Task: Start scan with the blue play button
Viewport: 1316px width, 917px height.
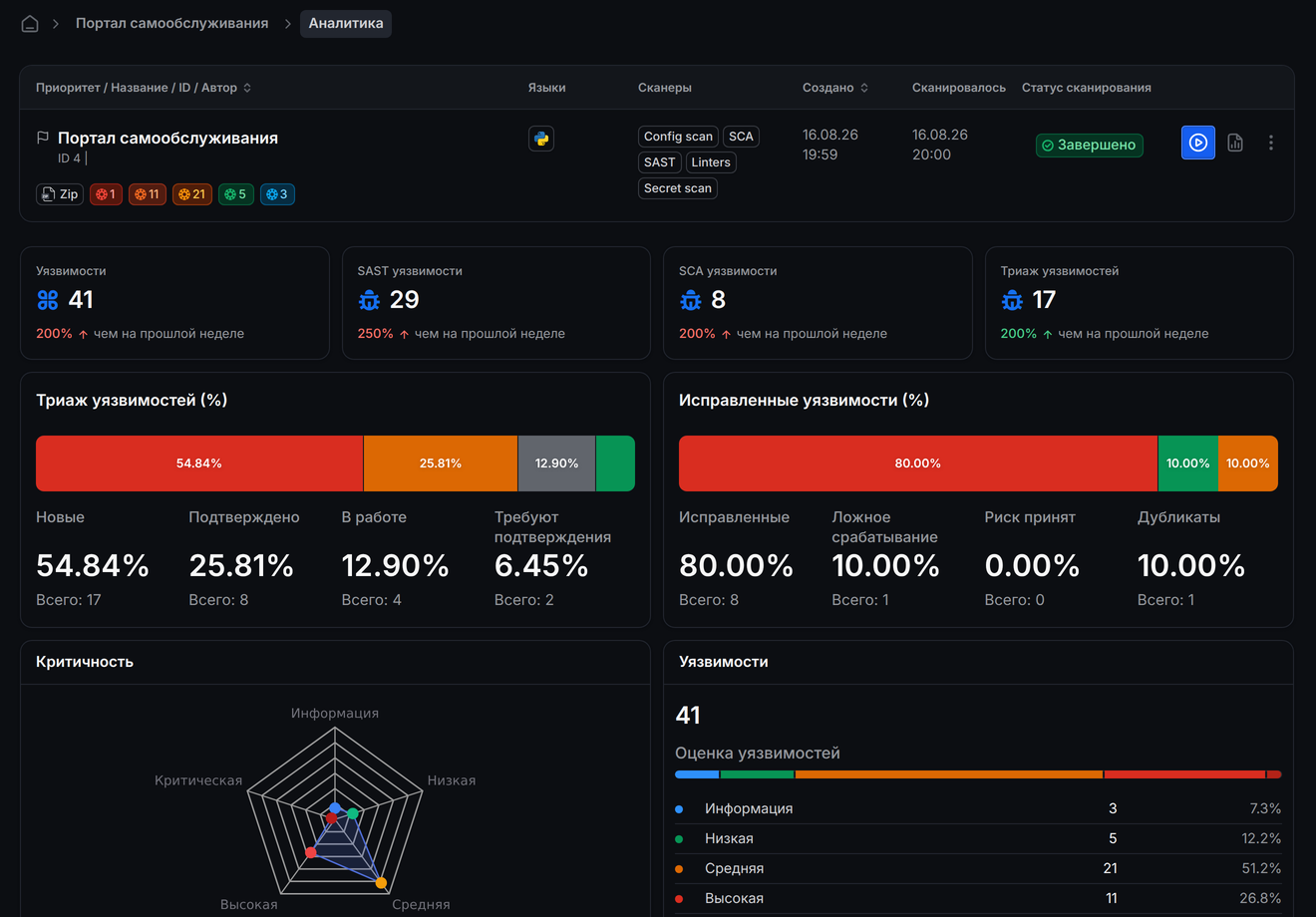Action: click(x=1198, y=143)
